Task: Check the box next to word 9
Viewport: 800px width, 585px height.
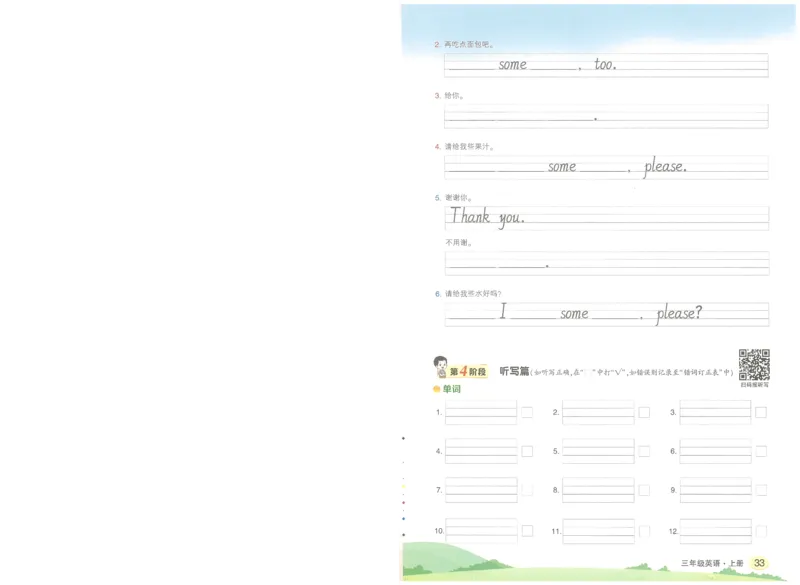Action: point(759,489)
